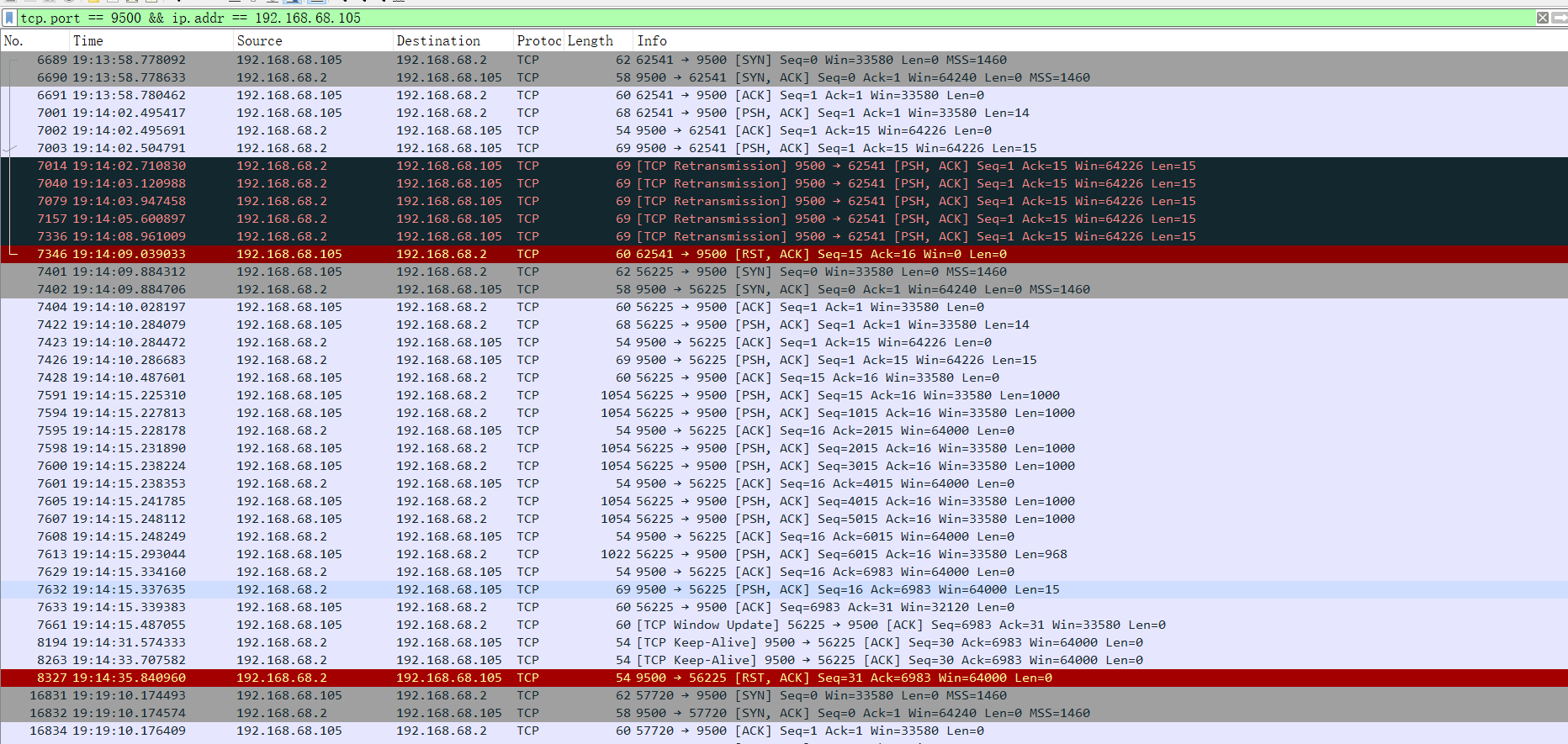
Task: Select packet 7607 with Seq=5015
Action: [784, 519]
